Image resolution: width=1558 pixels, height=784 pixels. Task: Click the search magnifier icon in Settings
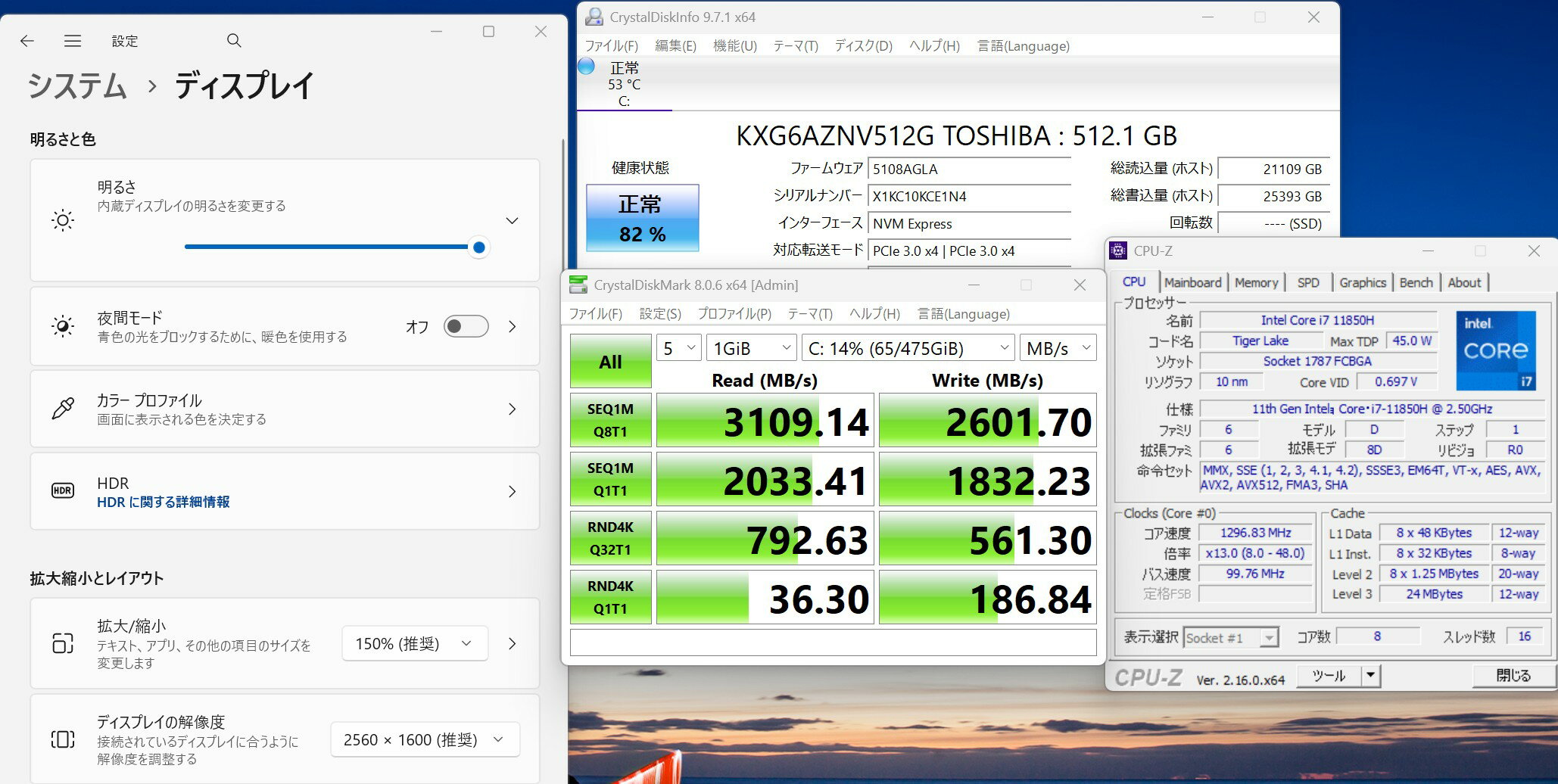pyautogui.click(x=234, y=41)
